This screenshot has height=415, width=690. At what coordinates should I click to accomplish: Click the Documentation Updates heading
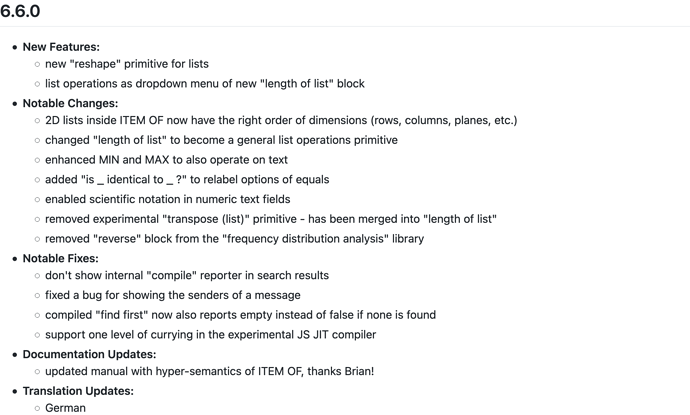(89, 355)
